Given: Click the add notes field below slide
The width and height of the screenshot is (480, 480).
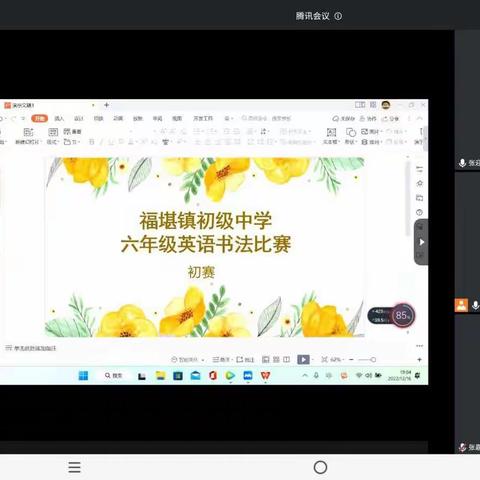Looking at the screenshot, I should click(31, 348).
